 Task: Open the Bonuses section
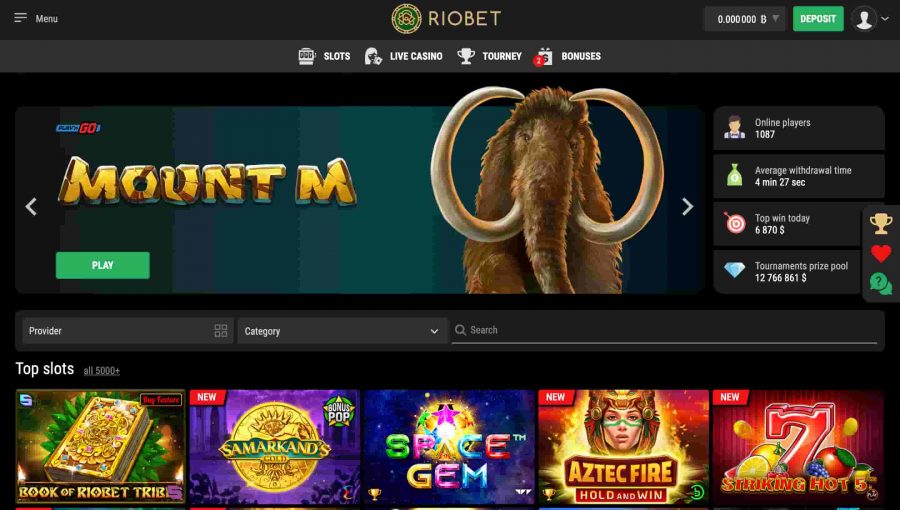point(581,56)
